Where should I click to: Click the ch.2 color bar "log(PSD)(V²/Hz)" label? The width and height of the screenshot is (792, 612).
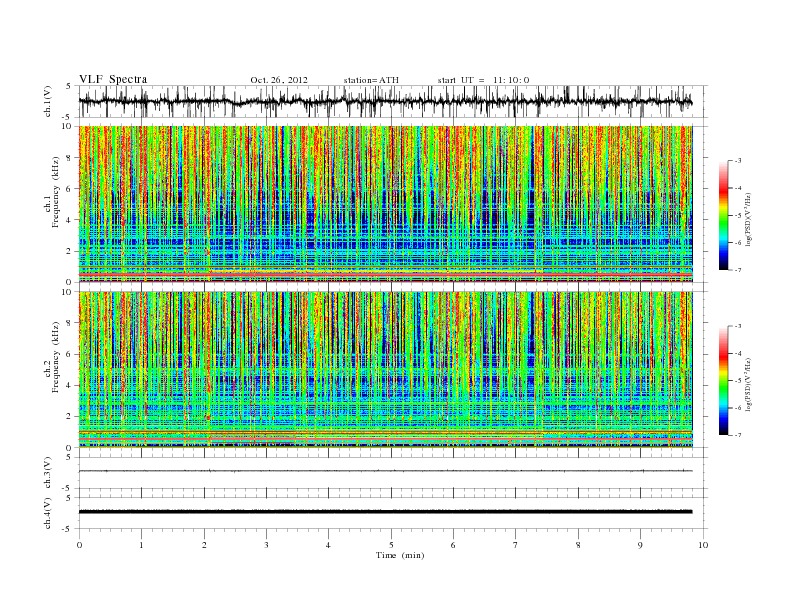tap(749, 384)
